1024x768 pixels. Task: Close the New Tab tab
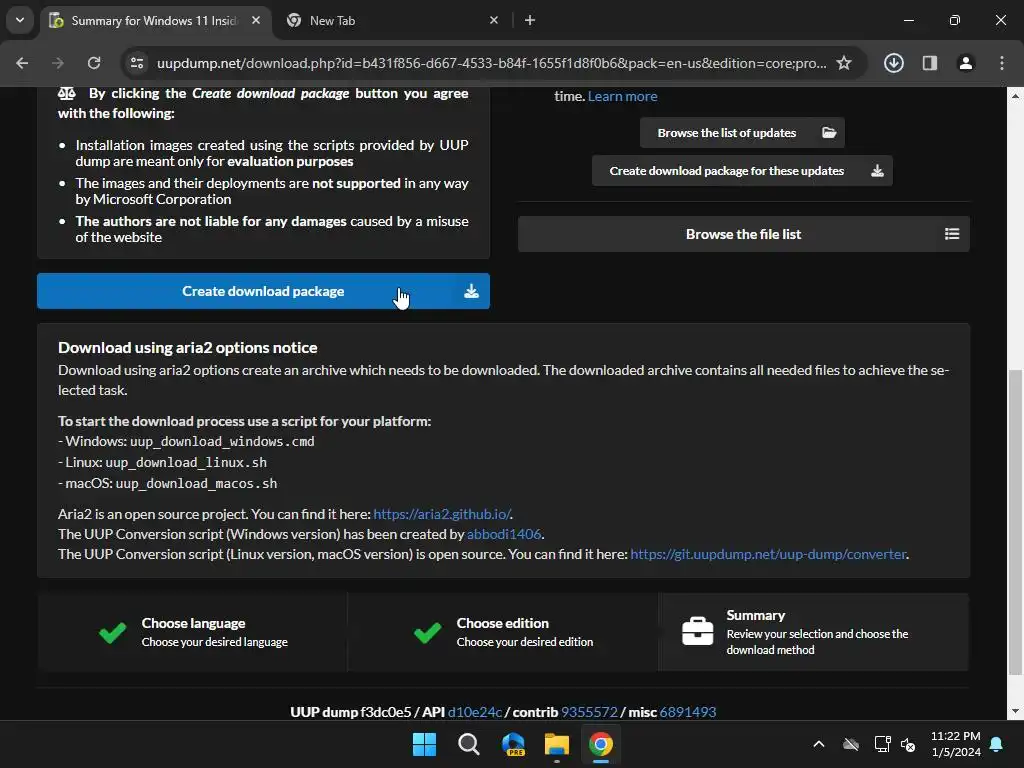494,20
